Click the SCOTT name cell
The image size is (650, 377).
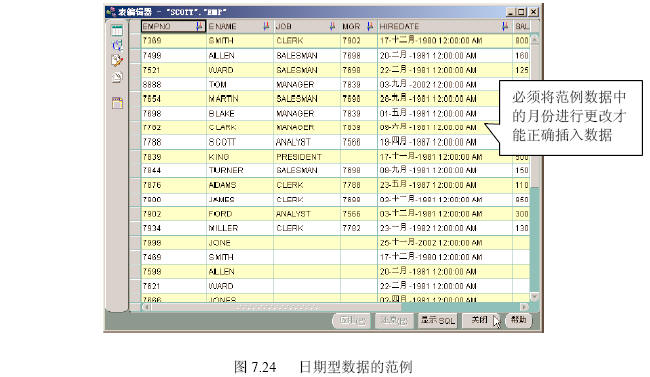pyautogui.click(x=240, y=142)
